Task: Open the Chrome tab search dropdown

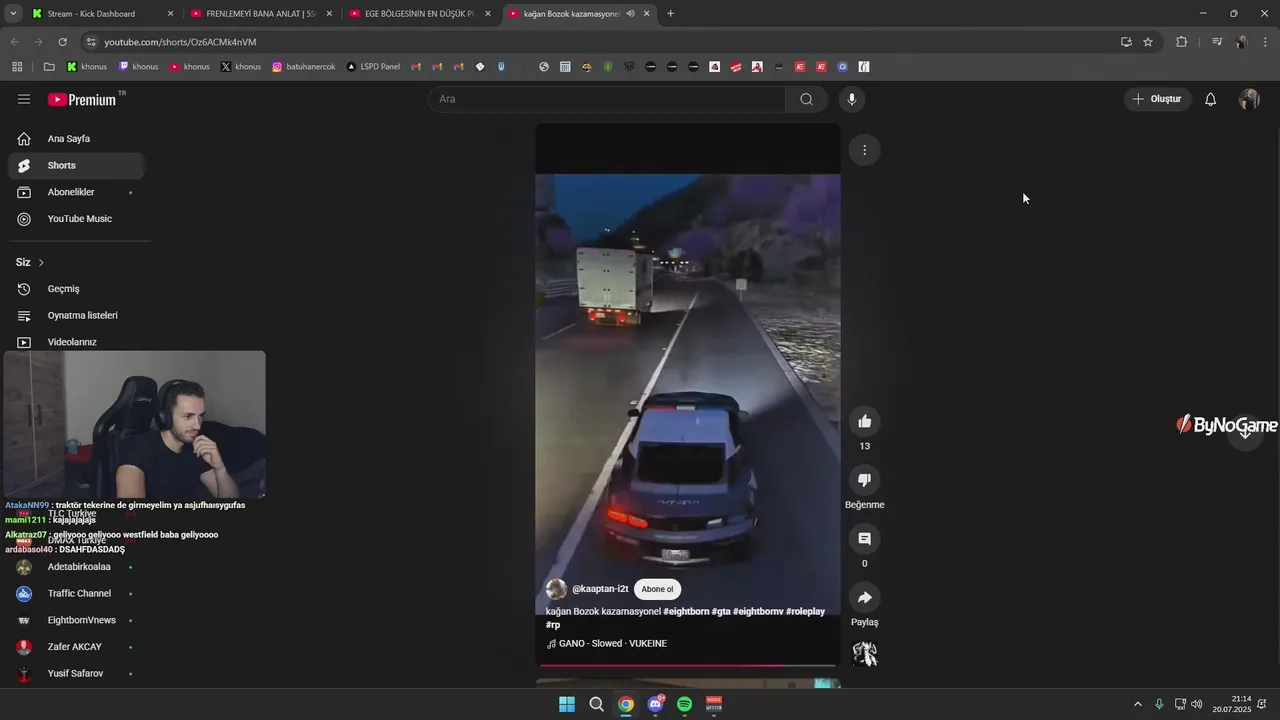Action: (13, 14)
